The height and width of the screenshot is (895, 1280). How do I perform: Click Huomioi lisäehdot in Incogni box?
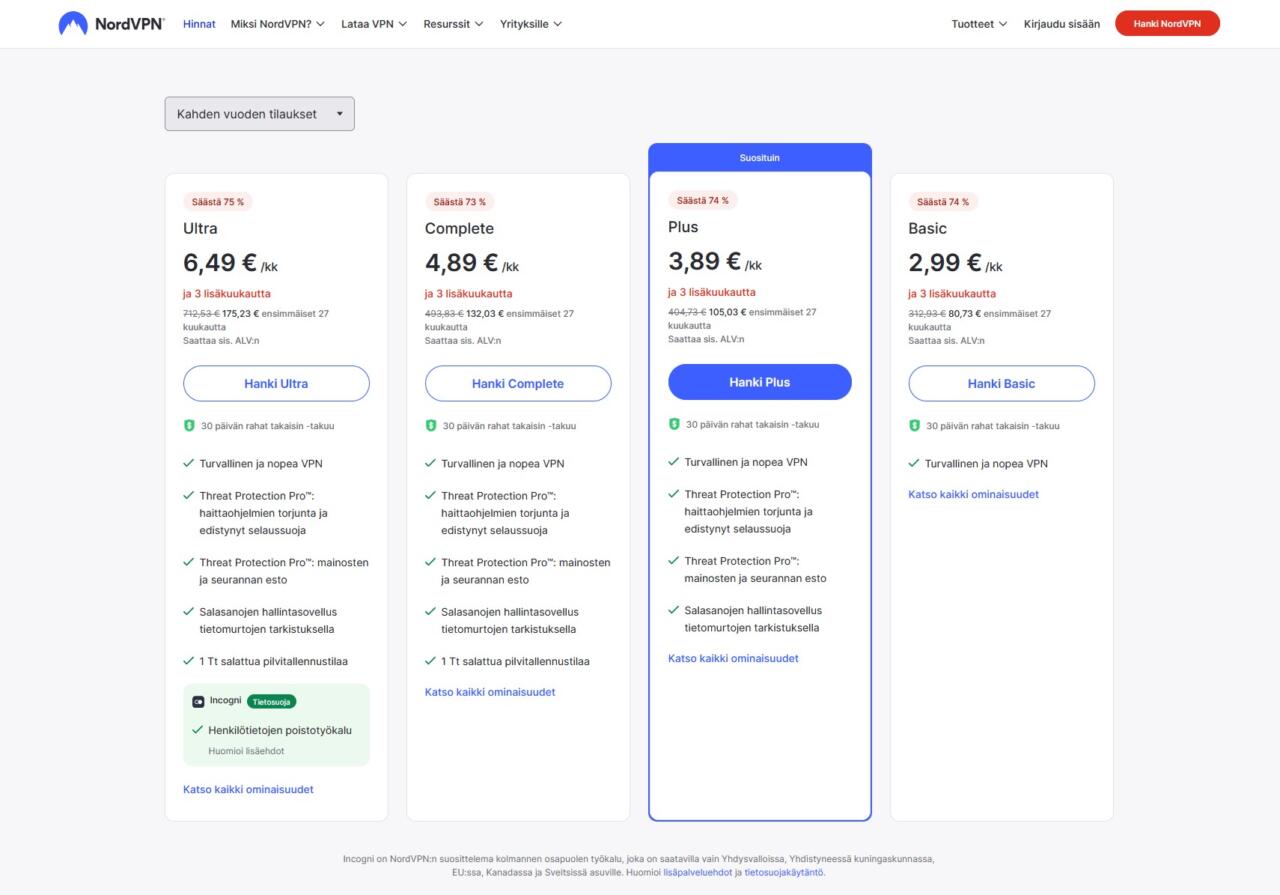click(246, 750)
